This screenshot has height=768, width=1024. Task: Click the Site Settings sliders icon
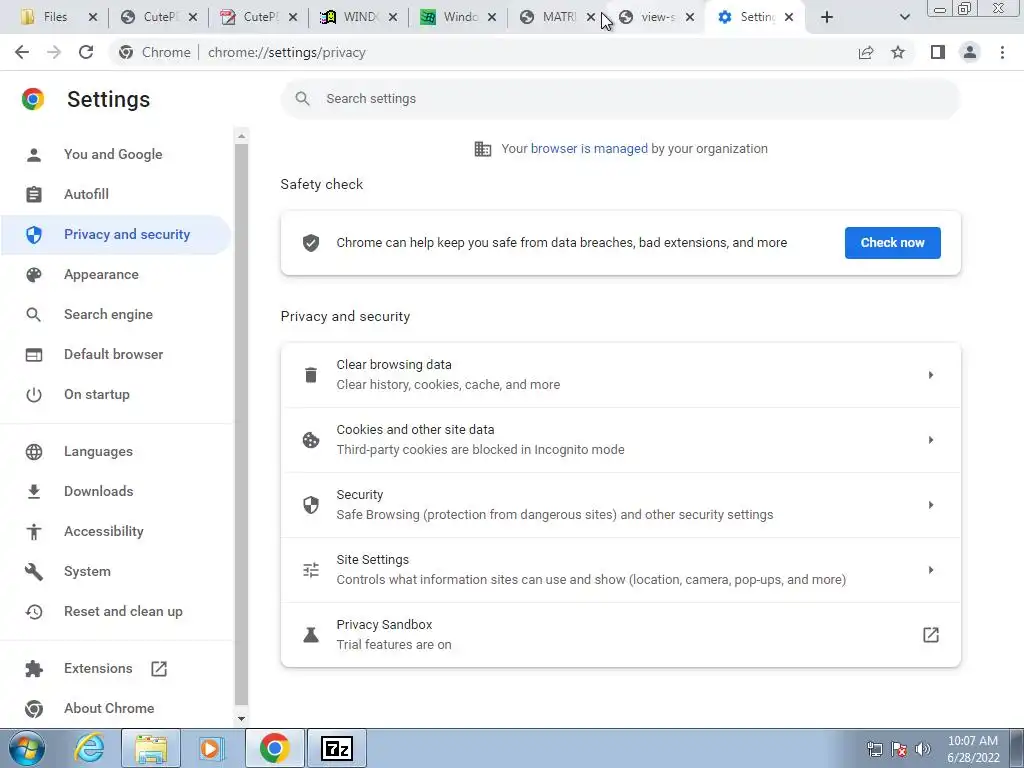(x=311, y=569)
